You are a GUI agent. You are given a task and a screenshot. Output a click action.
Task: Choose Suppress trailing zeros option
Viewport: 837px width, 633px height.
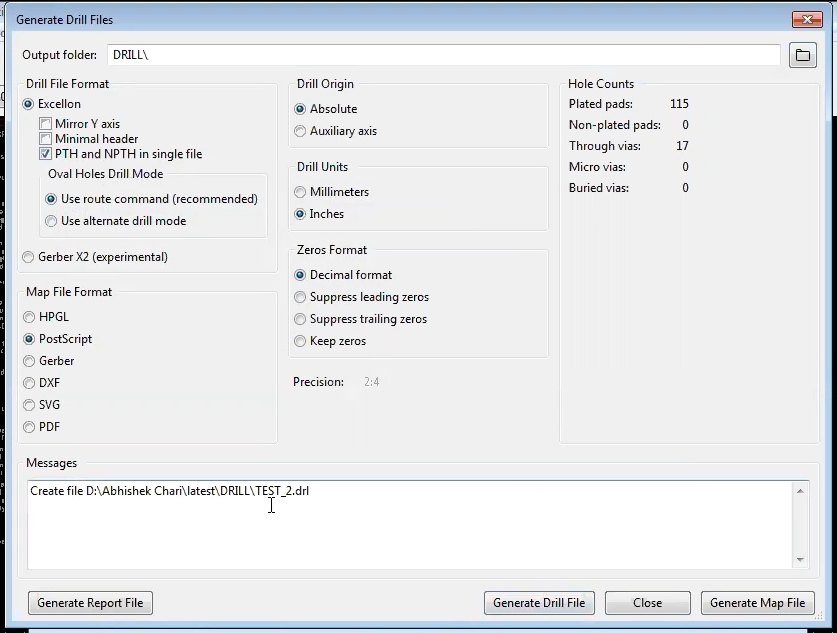click(x=300, y=319)
